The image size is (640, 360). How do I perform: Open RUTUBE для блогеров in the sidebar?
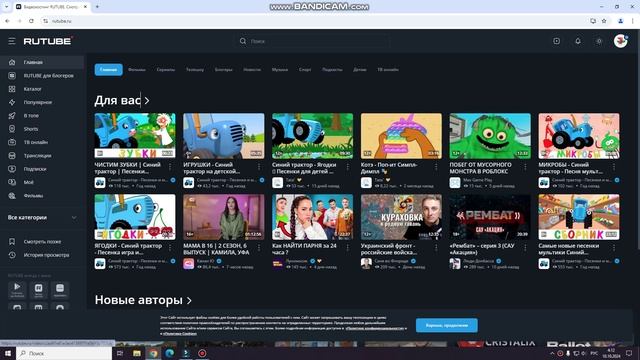(42, 76)
